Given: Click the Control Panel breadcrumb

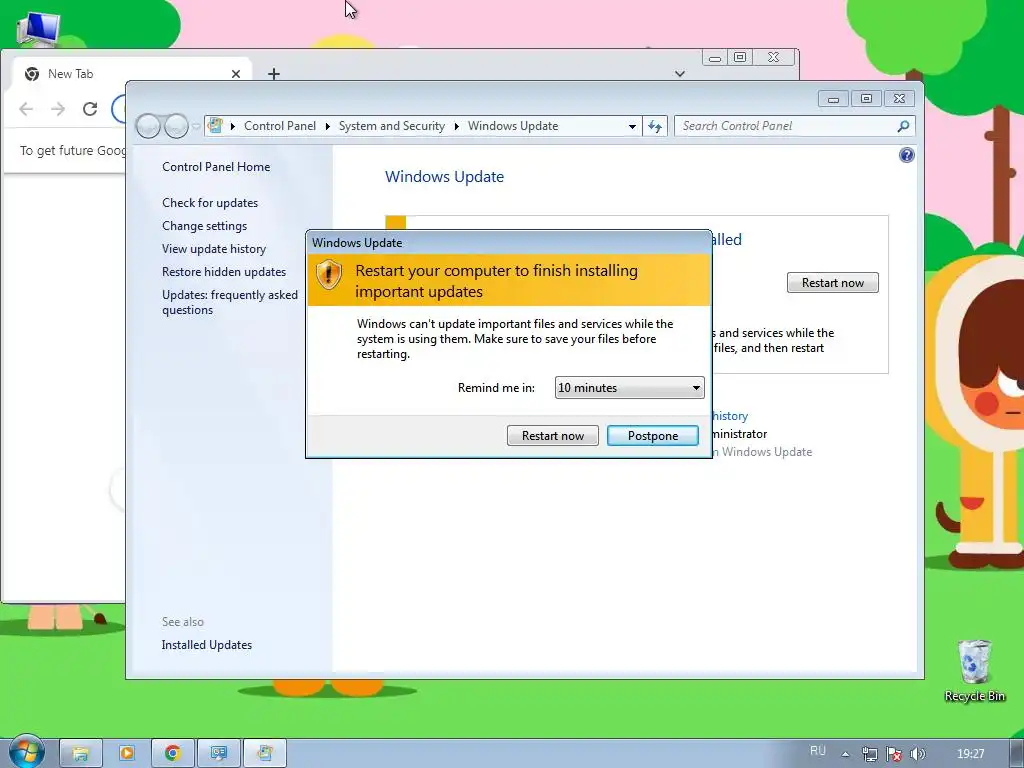Looking at the screenshot, I should [280, 126].
